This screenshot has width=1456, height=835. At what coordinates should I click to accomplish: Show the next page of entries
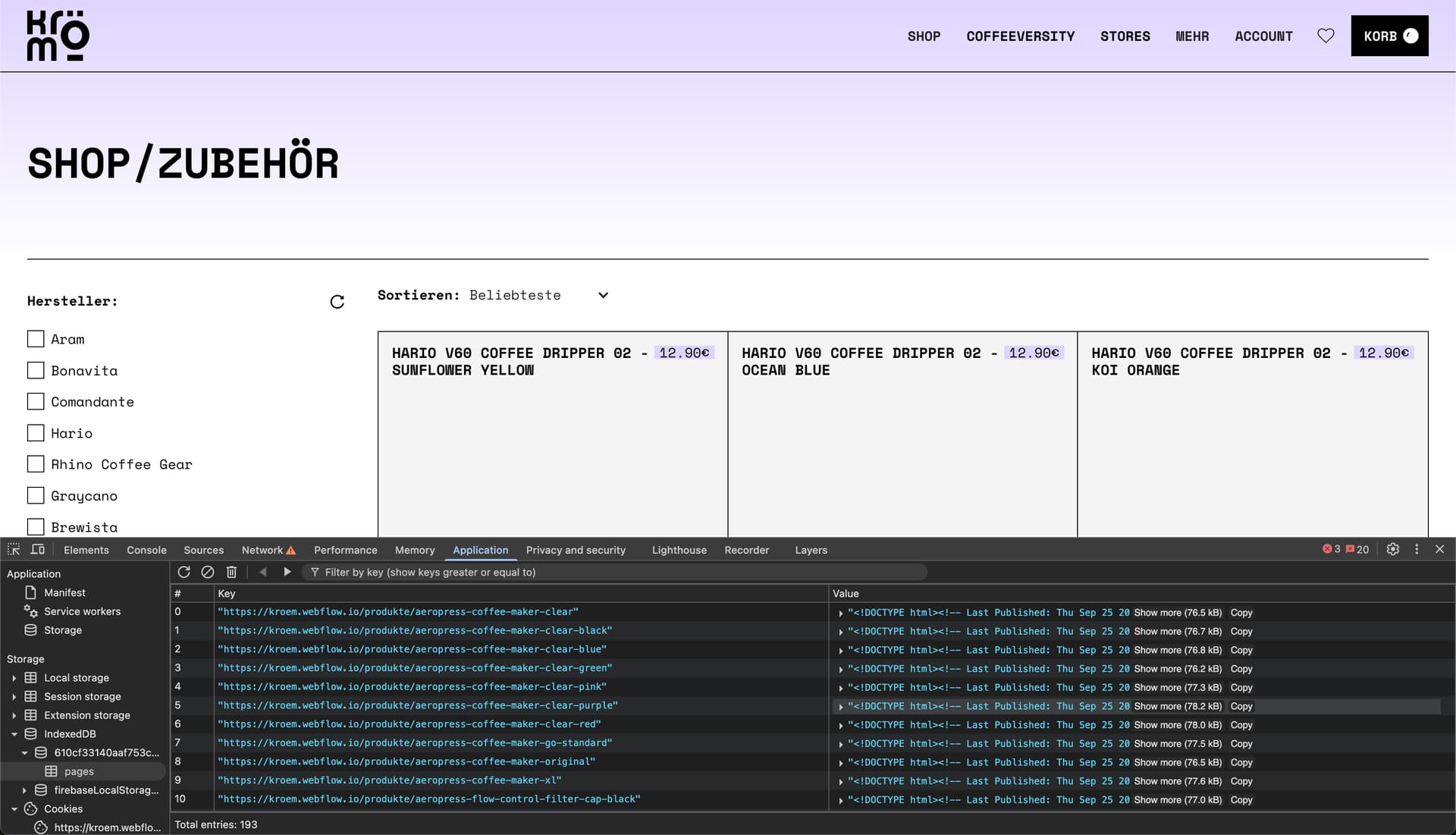287,572
